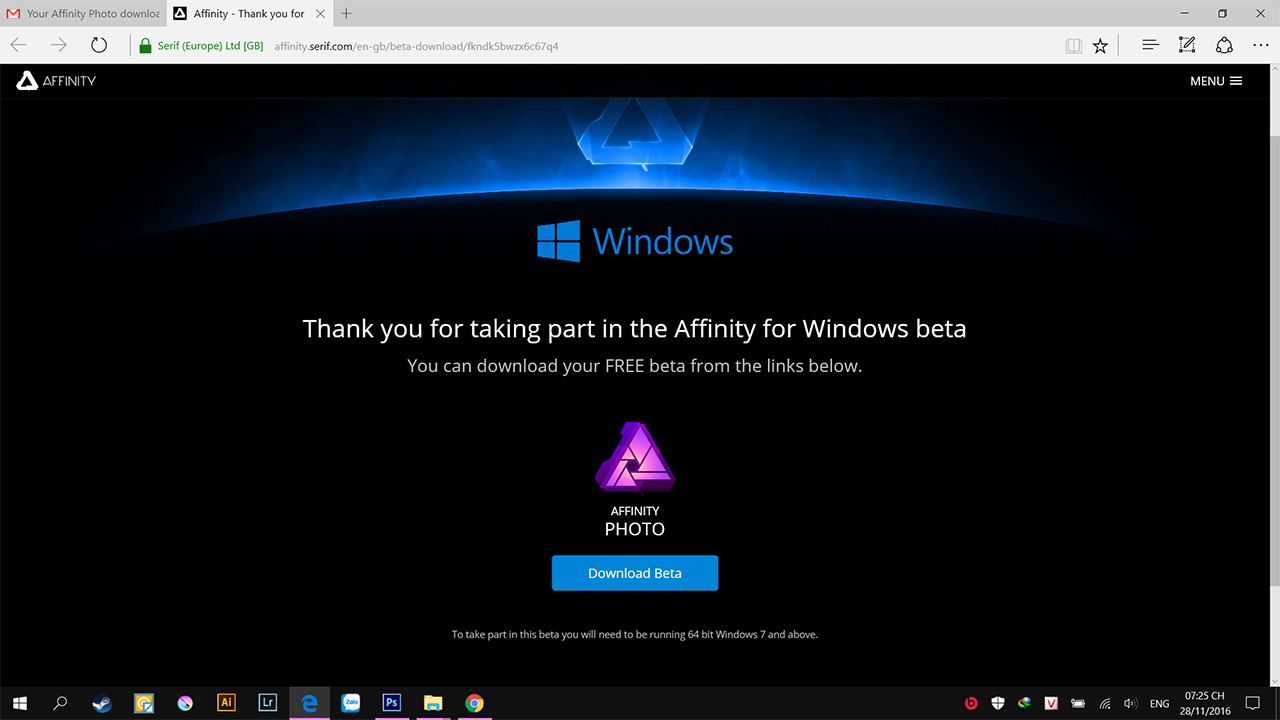Open Lightroom from the taskbar

[x=267, y=703]
